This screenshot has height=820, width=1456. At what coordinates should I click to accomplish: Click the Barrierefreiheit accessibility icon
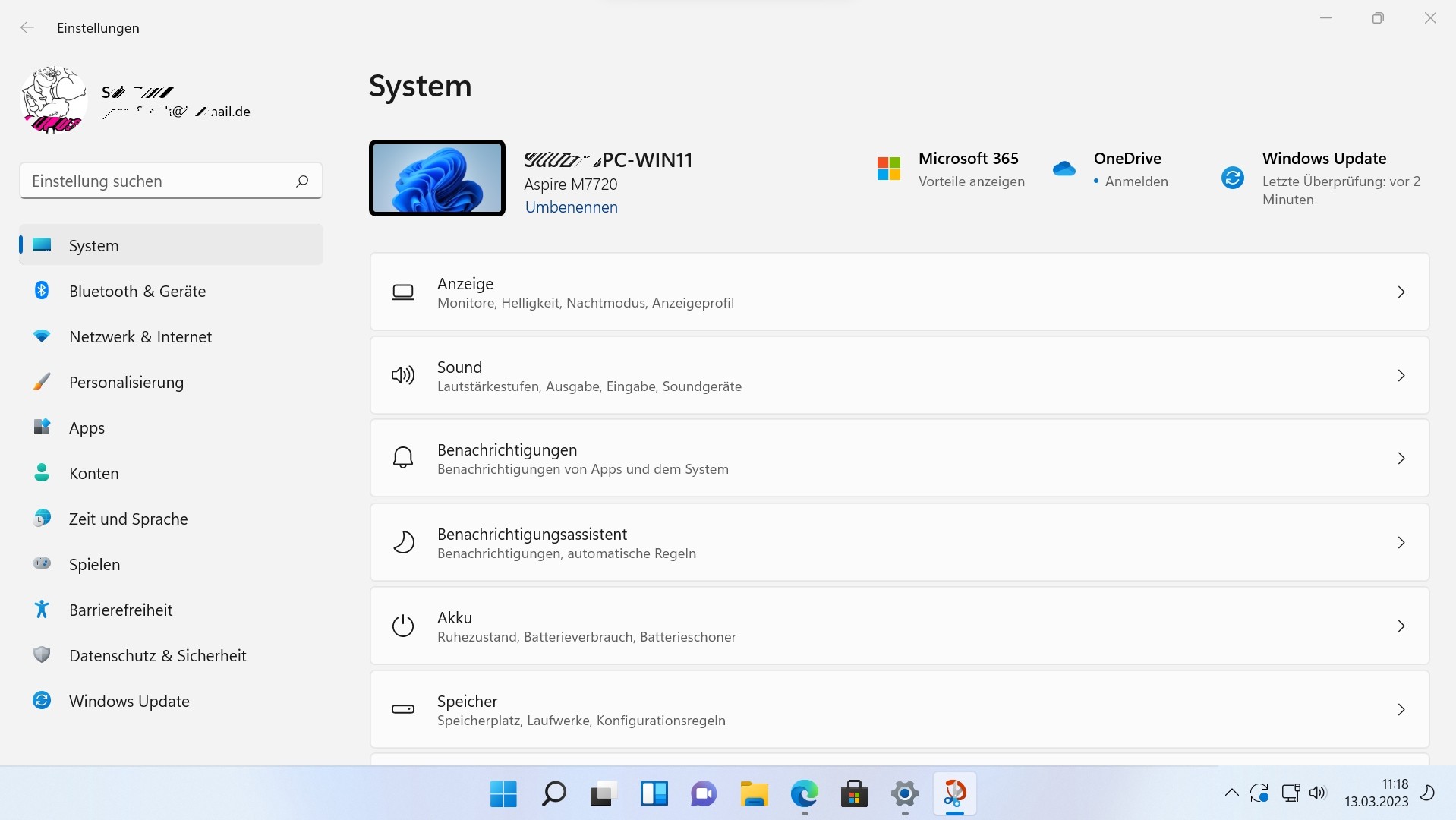(x=42, y=609)
